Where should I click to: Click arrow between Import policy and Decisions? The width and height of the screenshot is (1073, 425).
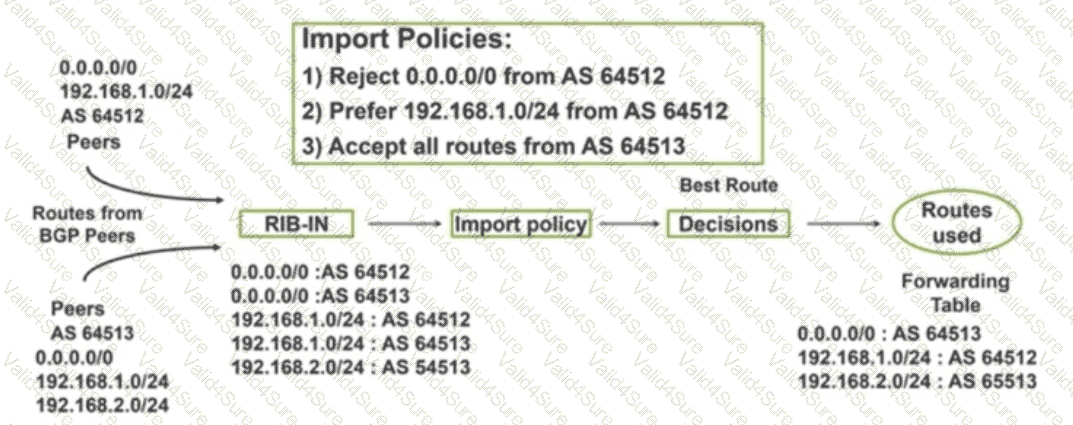628,224
